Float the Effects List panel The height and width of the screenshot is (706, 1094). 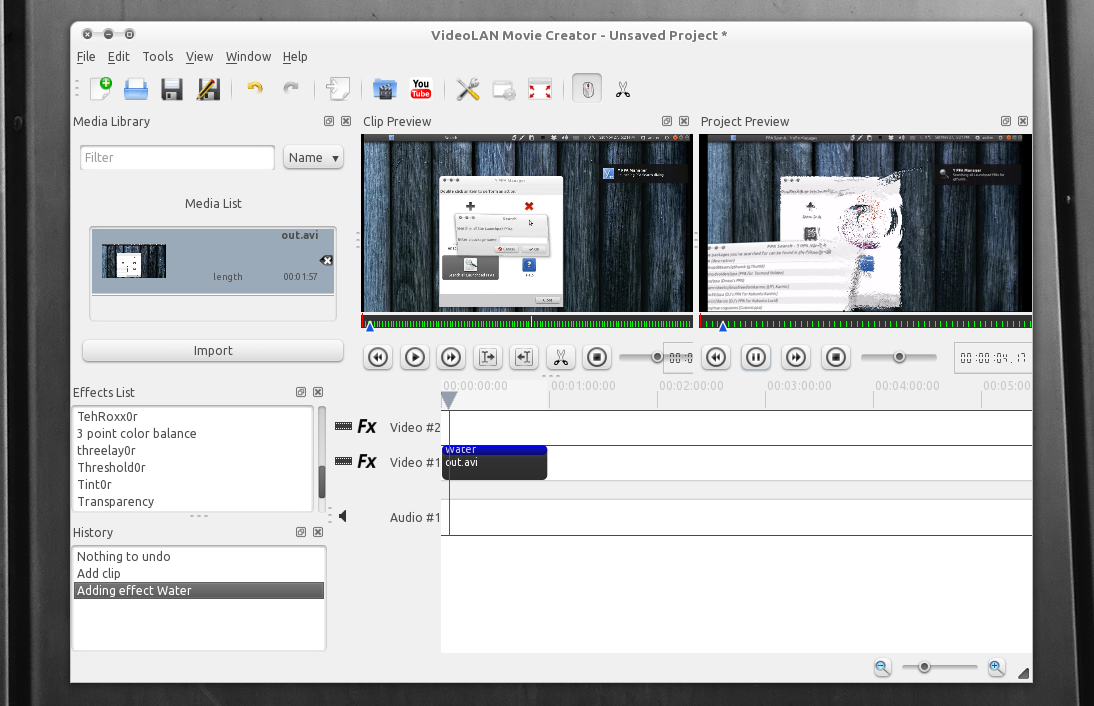tap(301, 393)
